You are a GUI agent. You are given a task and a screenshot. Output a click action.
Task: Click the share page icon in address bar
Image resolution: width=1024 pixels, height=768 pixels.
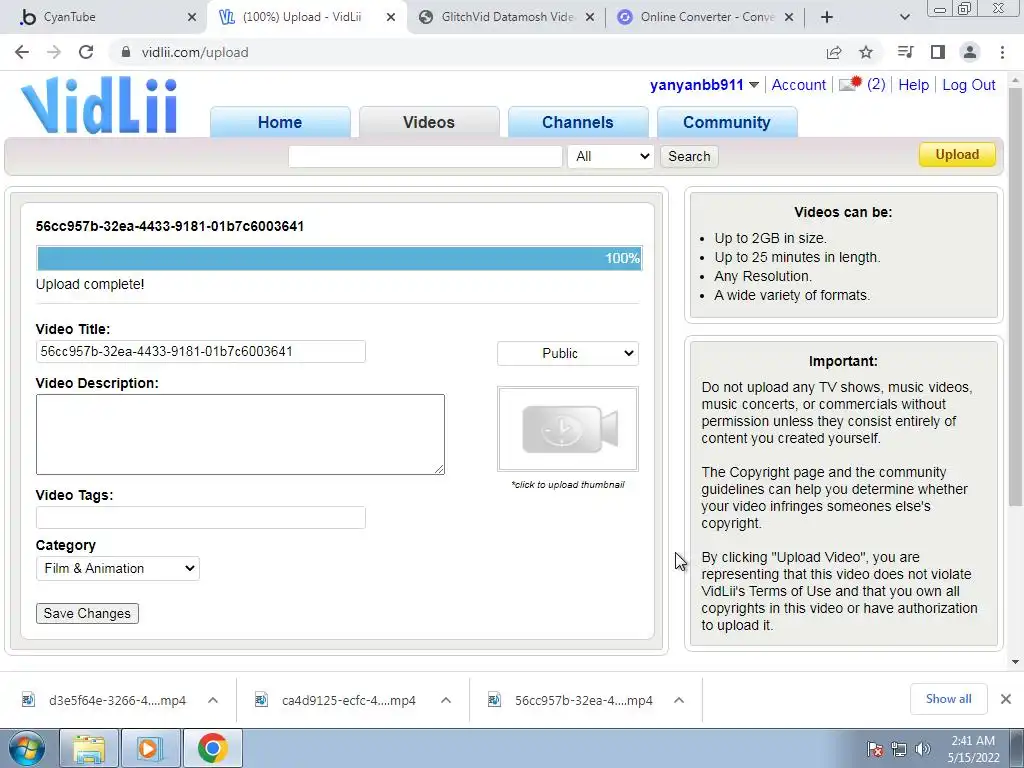[x=834, y=52]
